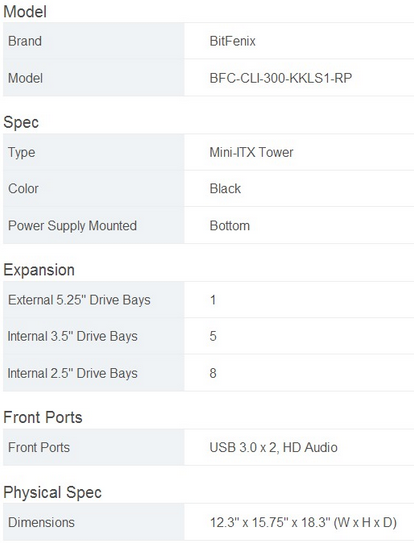Click the Color row label
Viewport: 414px width, 543px height.
pos(23,189)
